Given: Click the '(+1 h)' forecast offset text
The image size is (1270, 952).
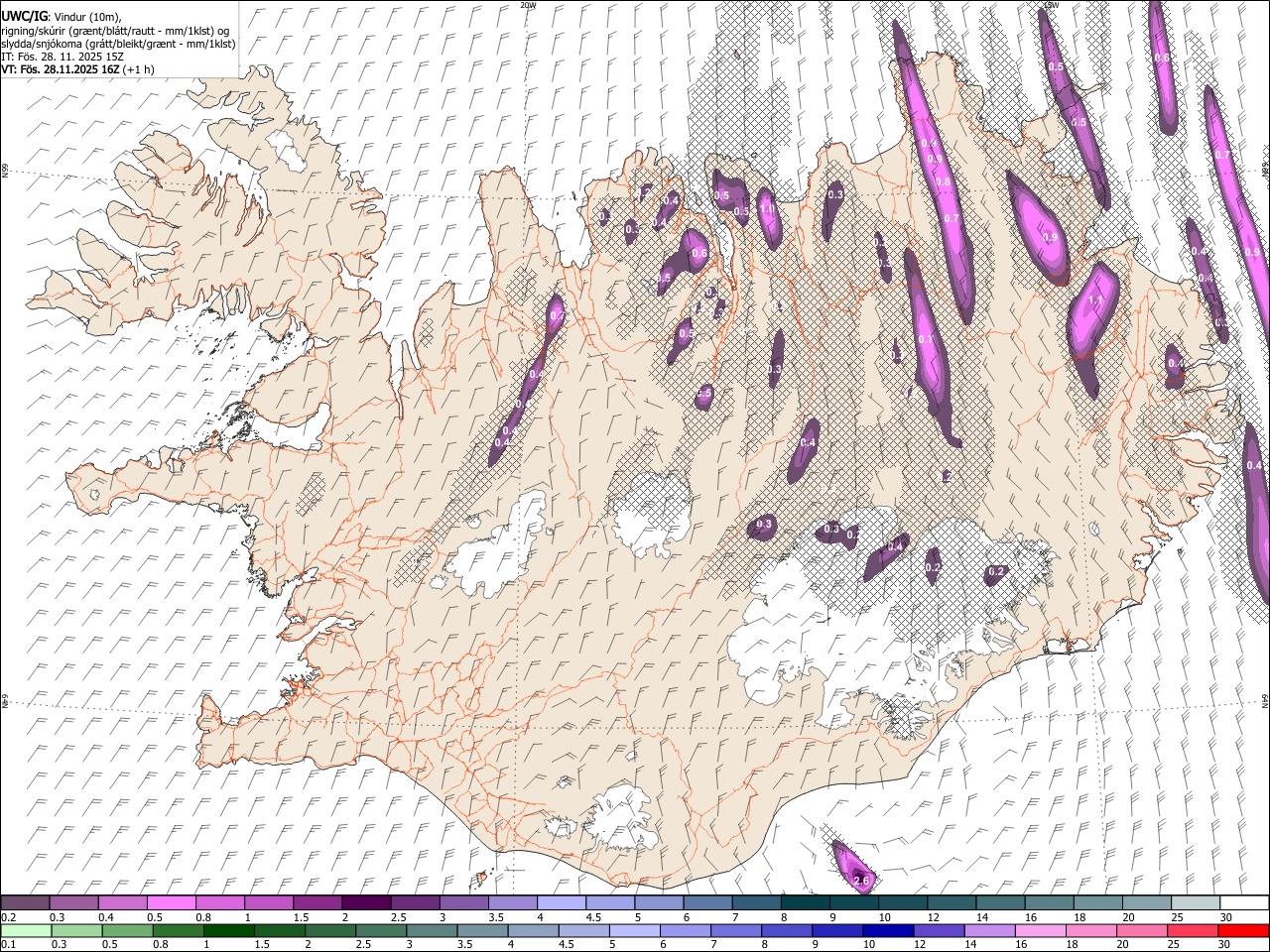Looking at the screenshot, I should click(138, 69).
